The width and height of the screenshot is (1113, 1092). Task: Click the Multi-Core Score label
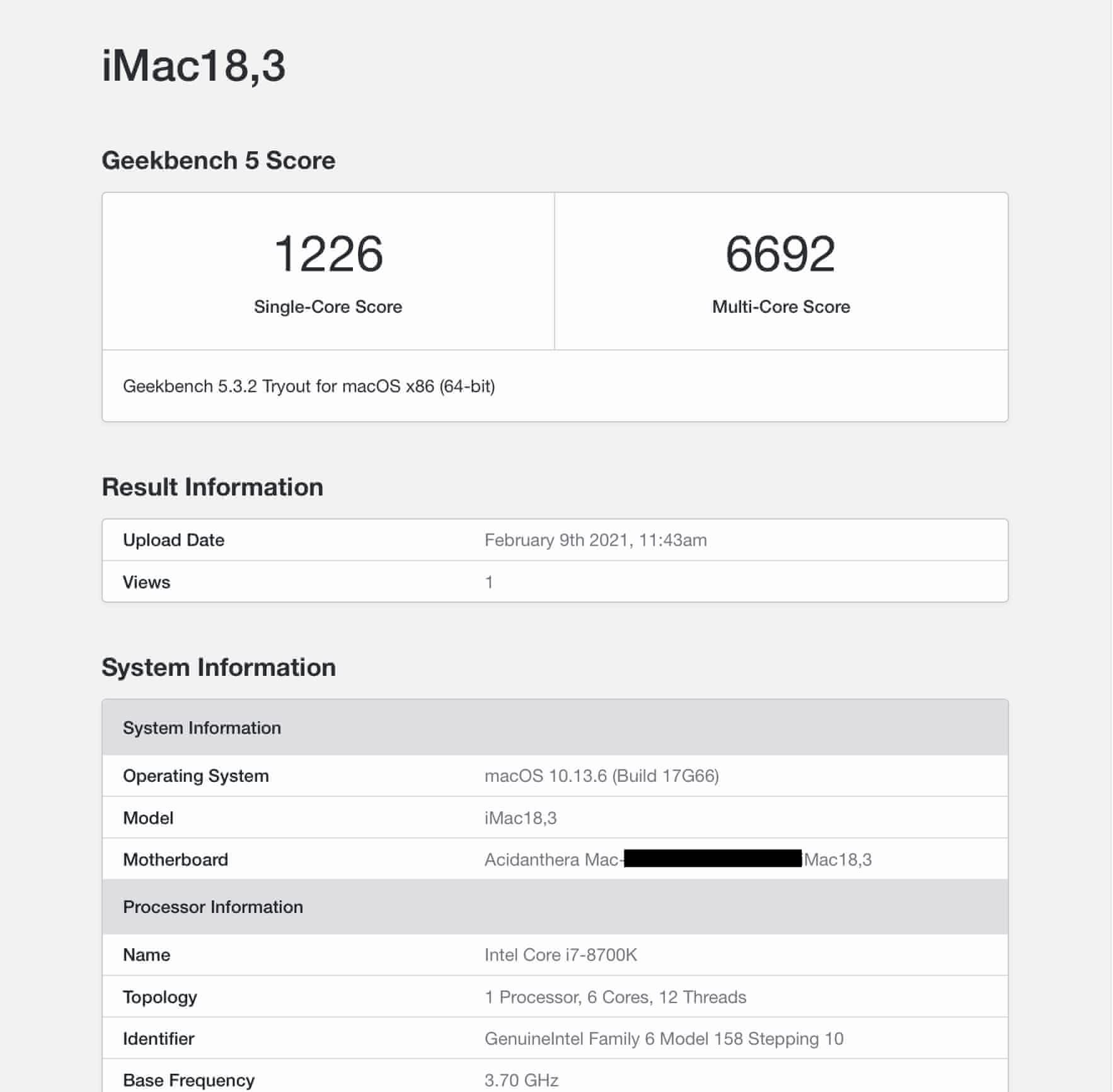tap(781, 307)
